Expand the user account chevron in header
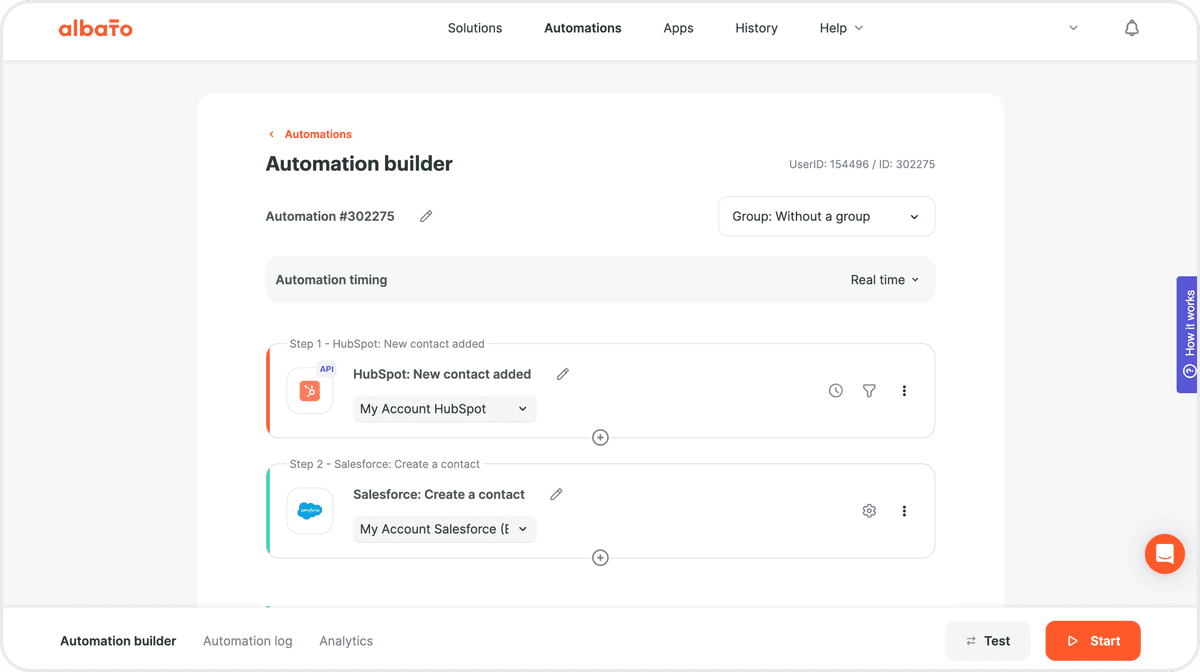 pyautogui.click(x=1073, y=28)
